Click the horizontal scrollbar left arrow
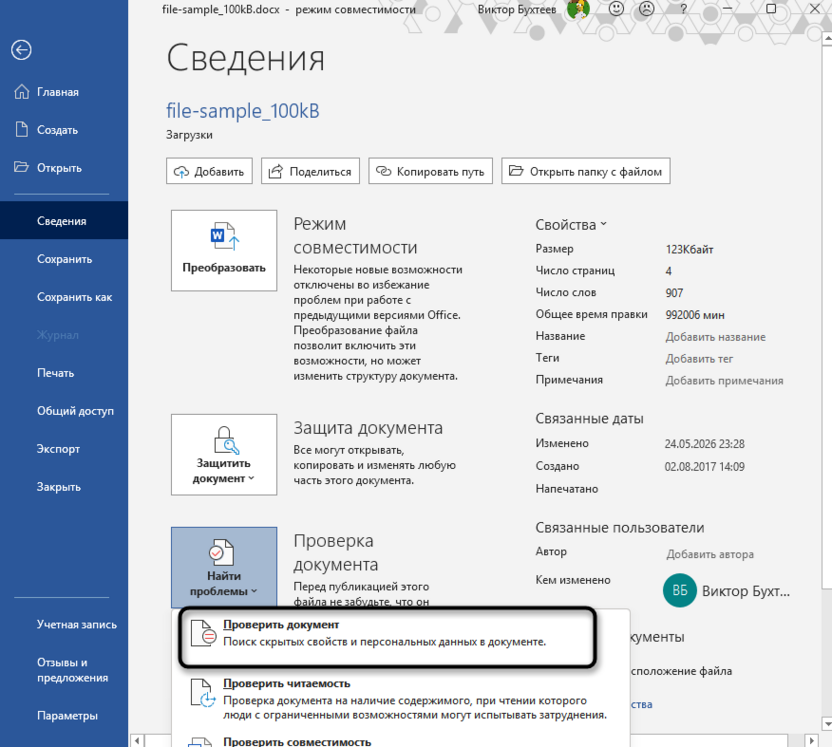 (137, 741)
